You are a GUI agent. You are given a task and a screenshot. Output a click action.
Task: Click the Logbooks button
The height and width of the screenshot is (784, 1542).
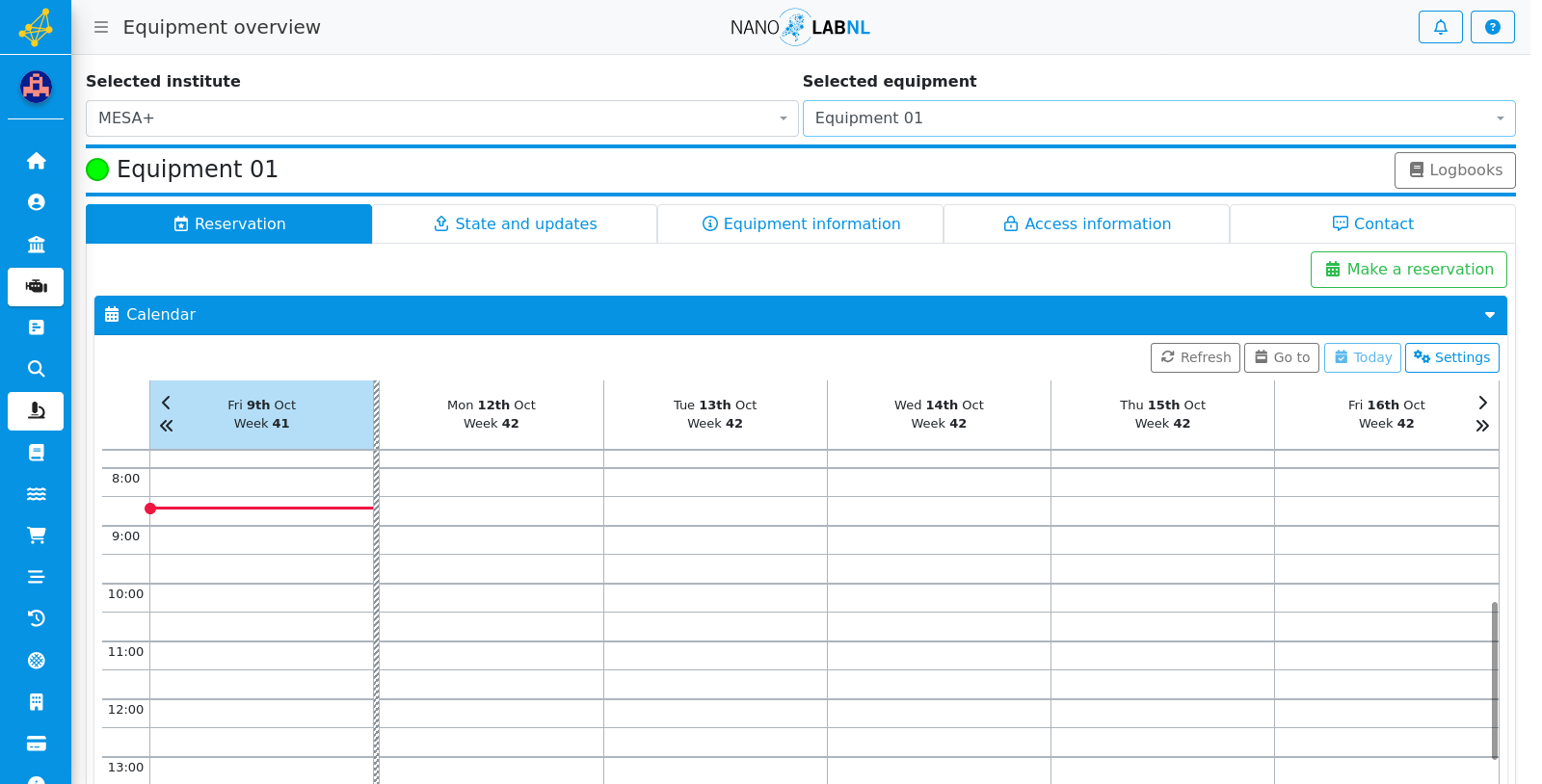coord(1454,170)
